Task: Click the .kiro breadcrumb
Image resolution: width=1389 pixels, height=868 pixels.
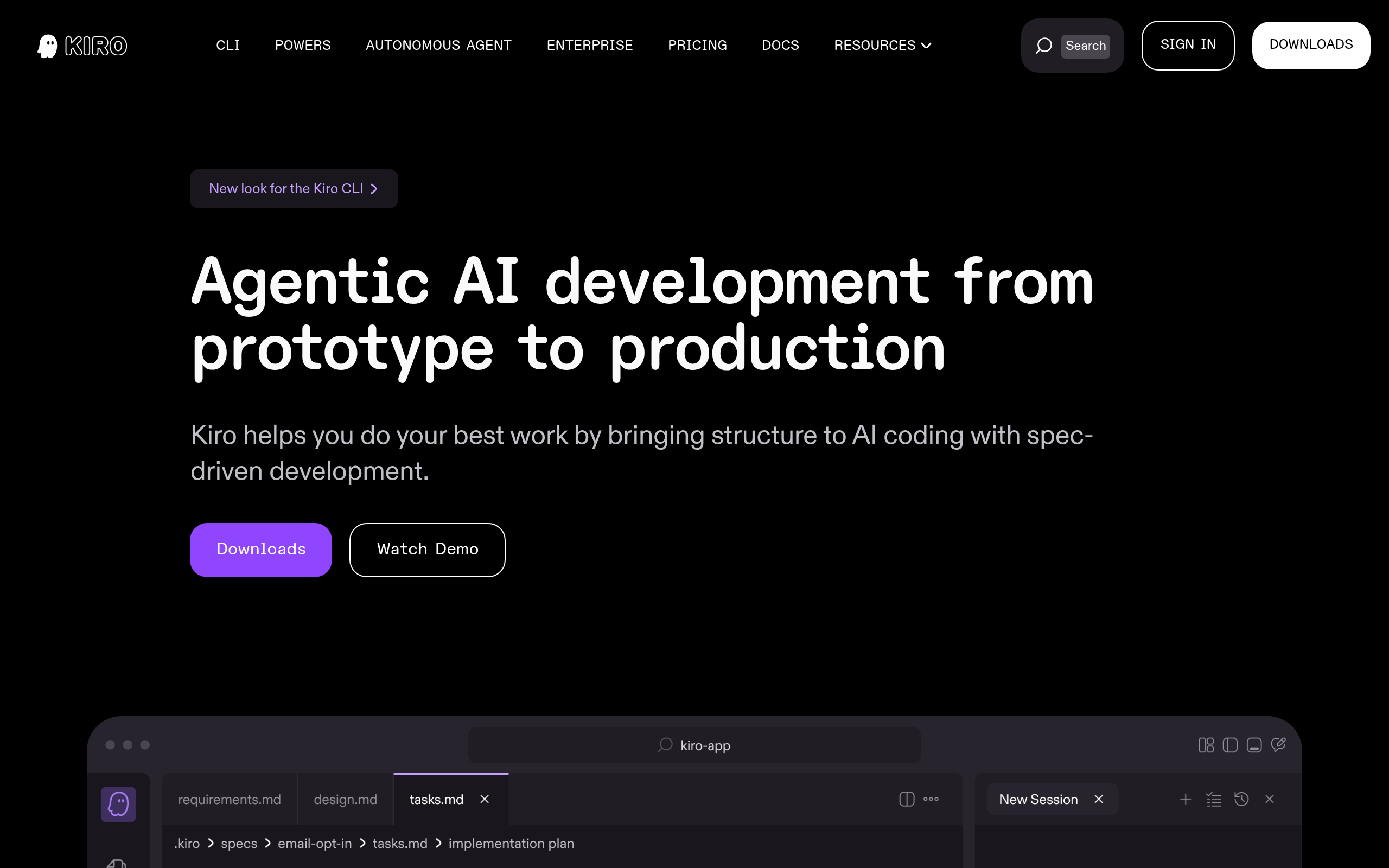Action: [187, 843]
